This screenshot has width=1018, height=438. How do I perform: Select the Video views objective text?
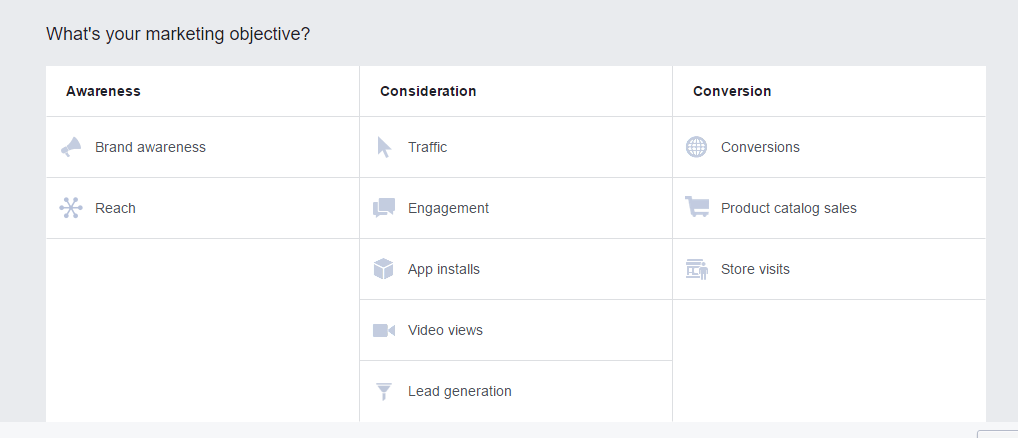445,330
